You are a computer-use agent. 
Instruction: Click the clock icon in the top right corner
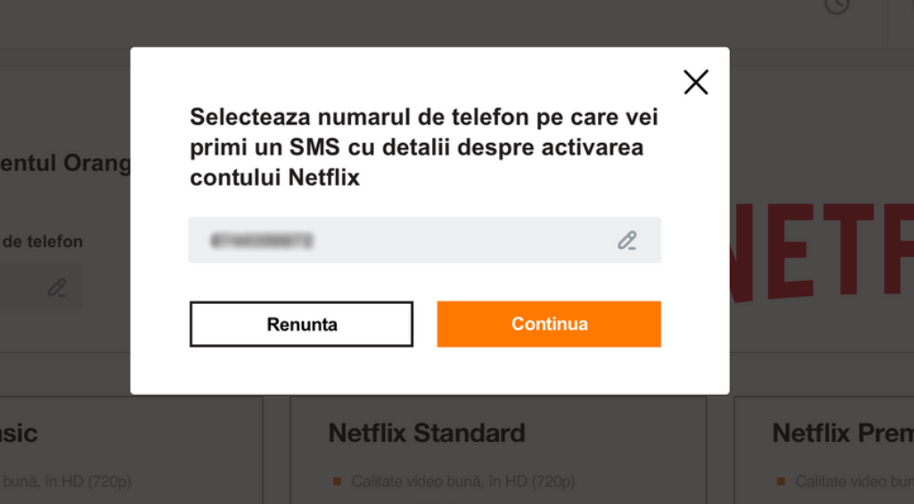click(837, 6)
